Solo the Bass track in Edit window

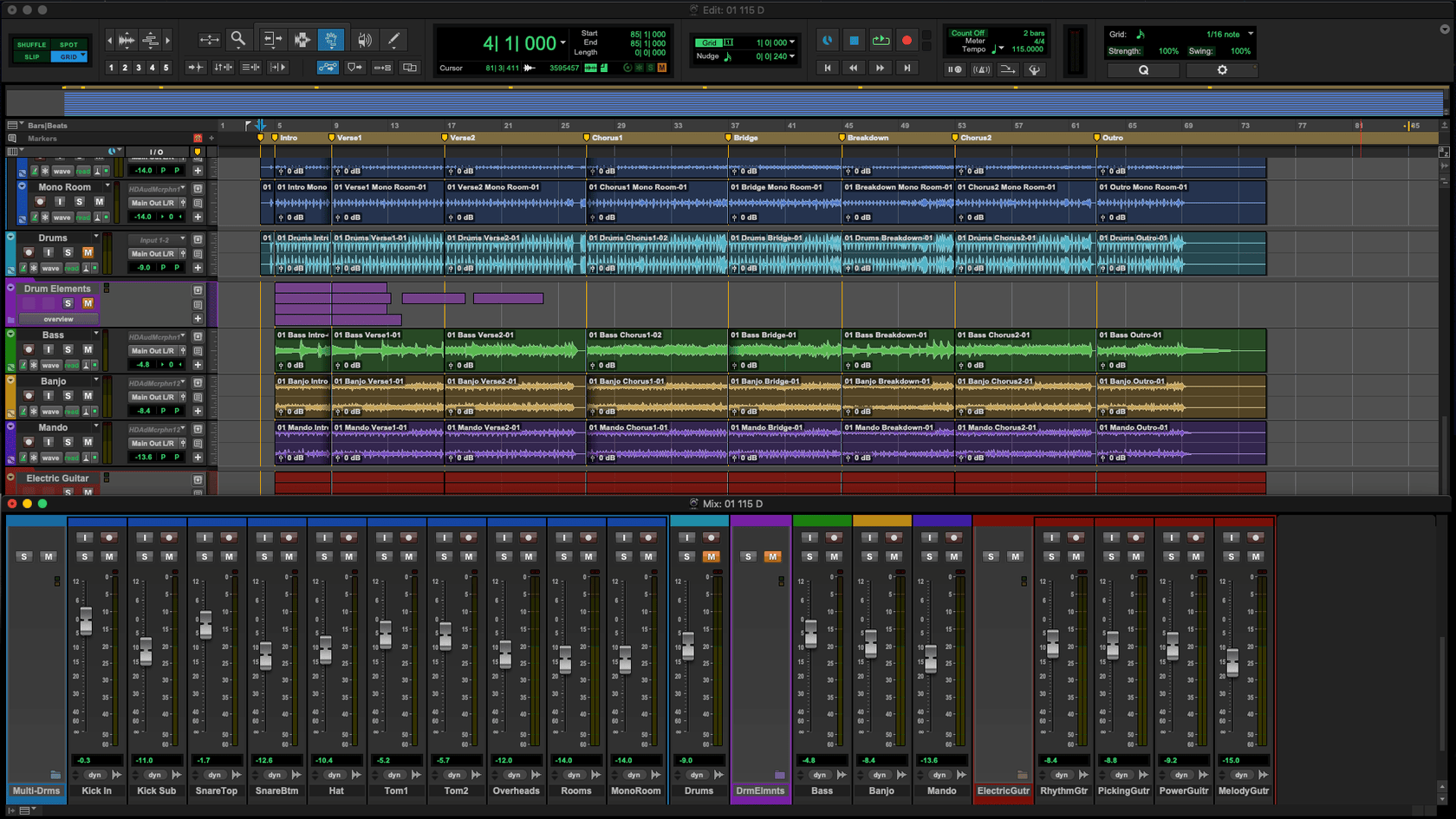coord(68,349)
